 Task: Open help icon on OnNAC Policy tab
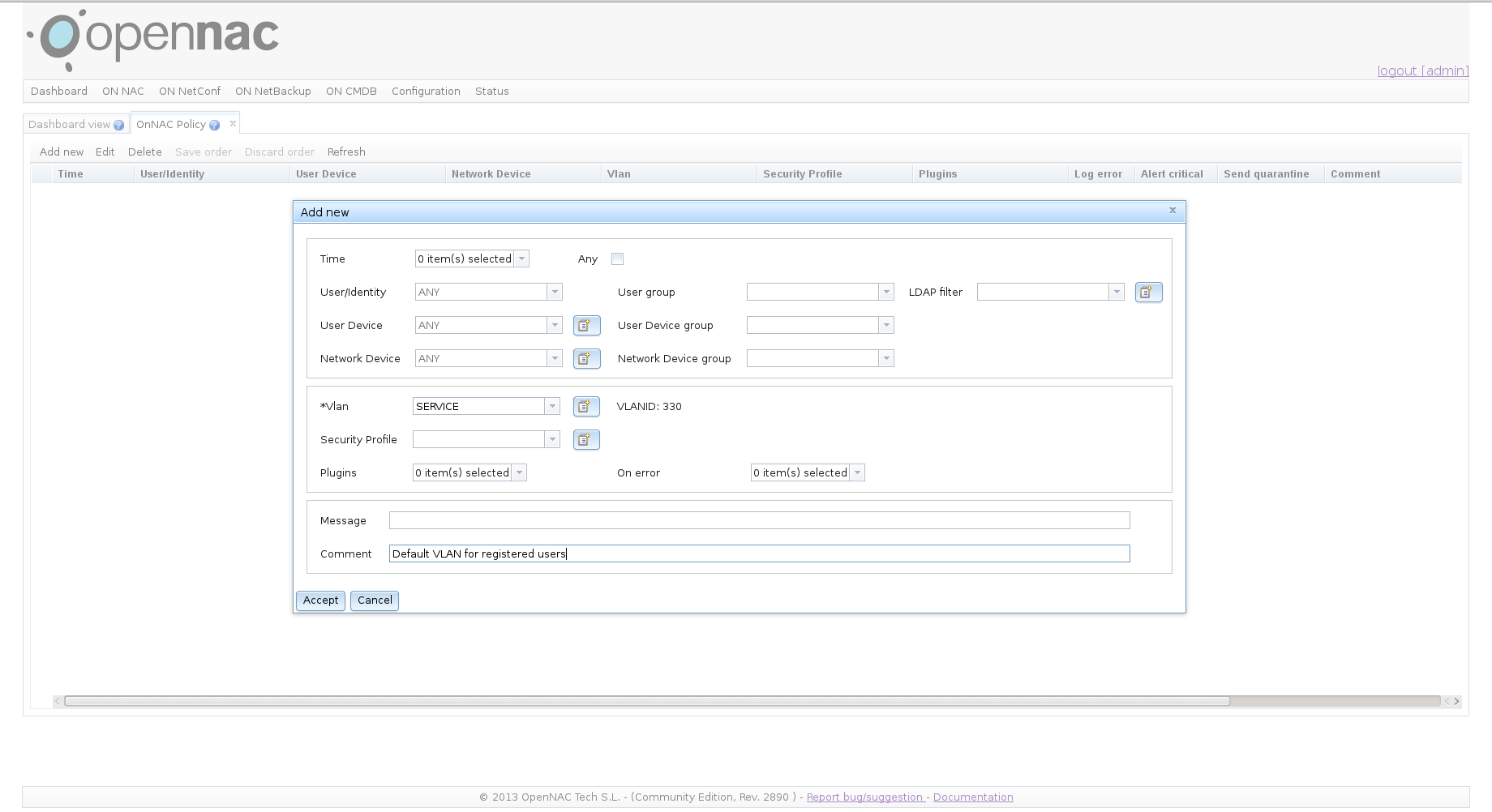pyautogui.click(x=214, y=125)
